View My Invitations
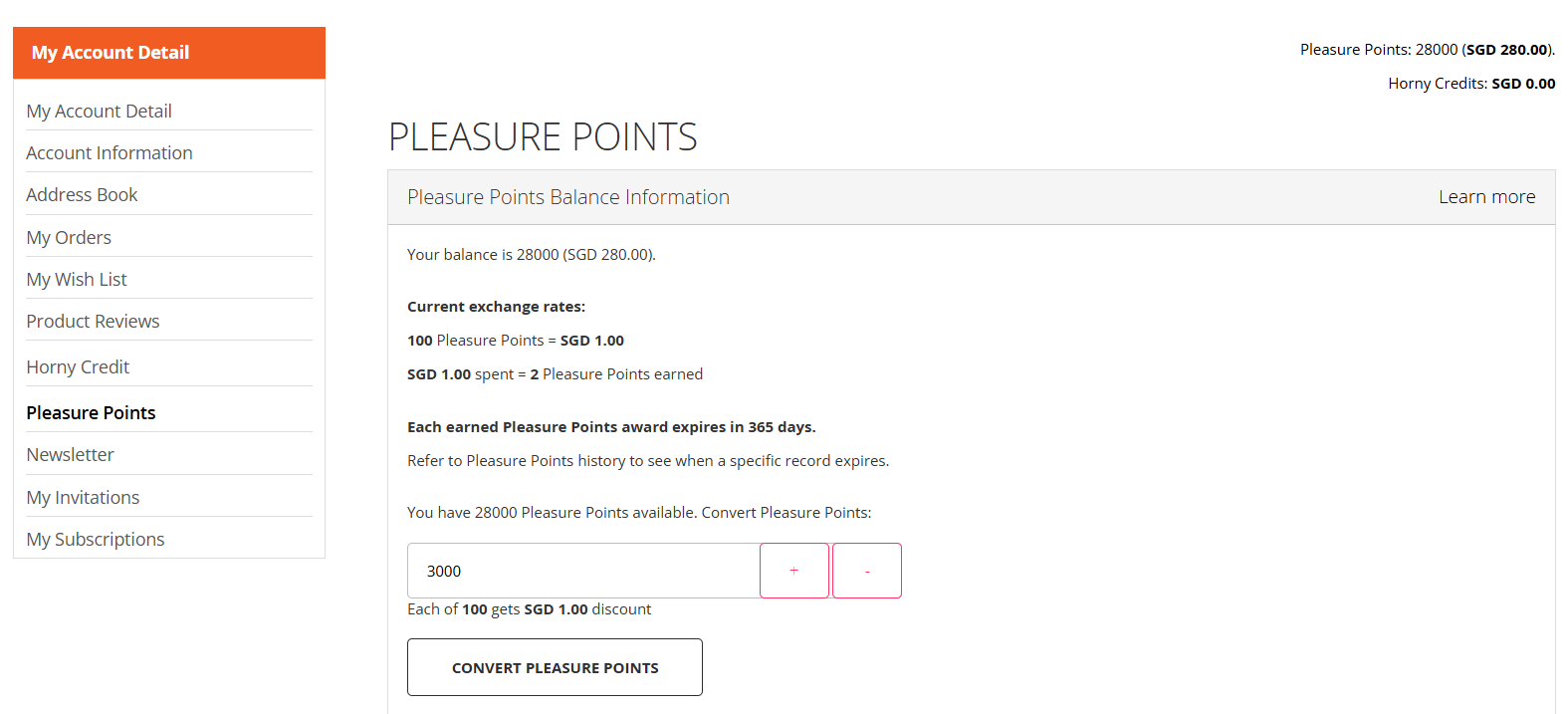Image resolution: width=1568 pixels, height=714 pixels. tap(83, 498)
